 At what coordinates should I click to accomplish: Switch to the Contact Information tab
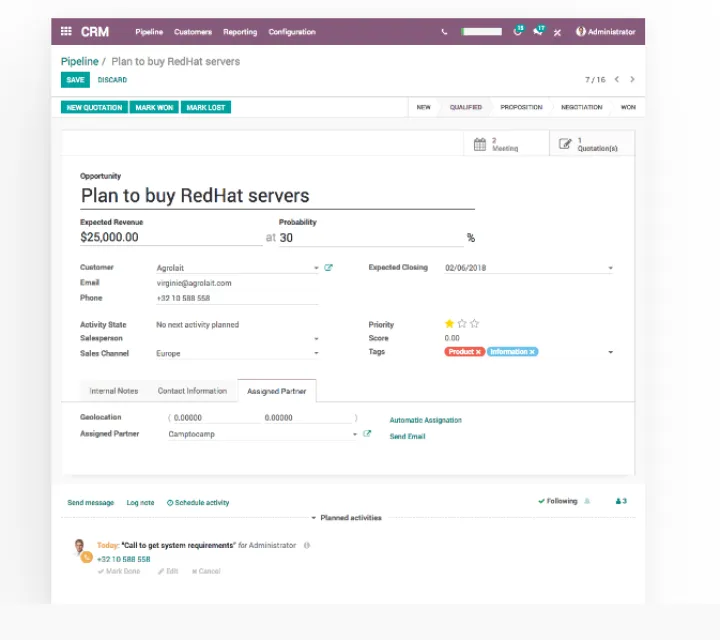(192, 391)
